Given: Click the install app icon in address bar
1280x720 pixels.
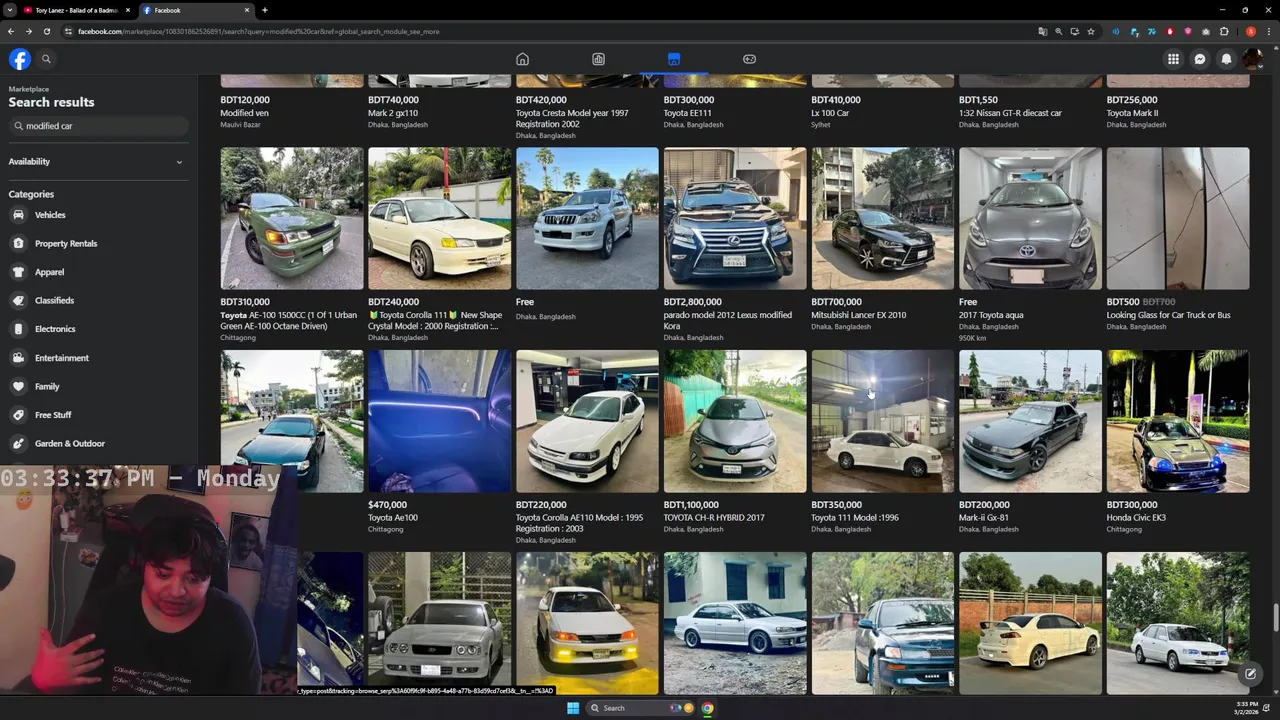Looking at the screenshot, I should coord(1074,31).
